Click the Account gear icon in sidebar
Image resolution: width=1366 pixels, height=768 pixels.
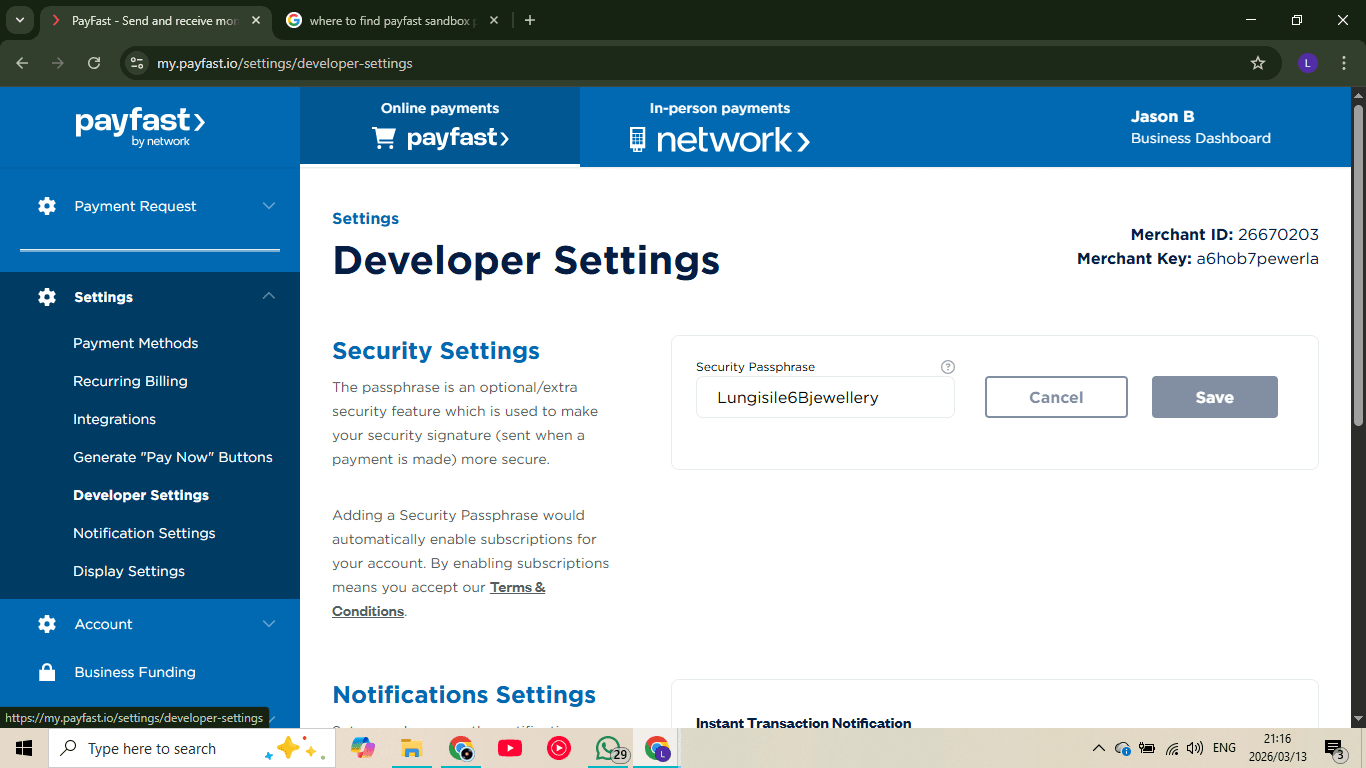[47, 624]
